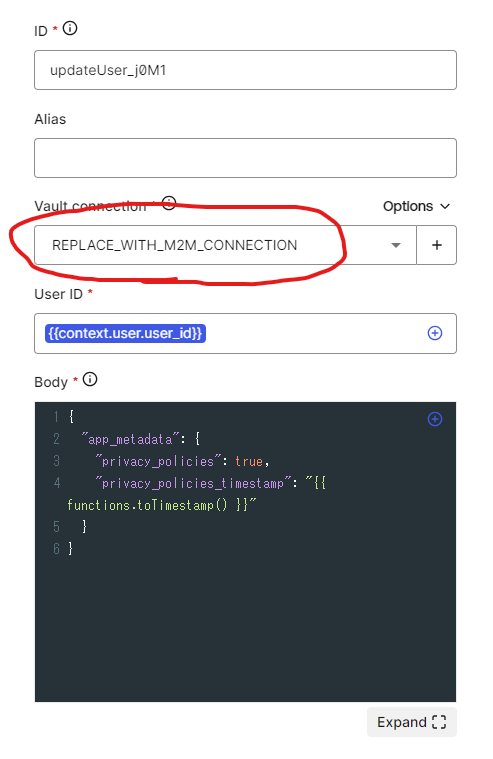
Task: Click the expand brackets icon below Body editor
Action: click(x=439, y=722)
